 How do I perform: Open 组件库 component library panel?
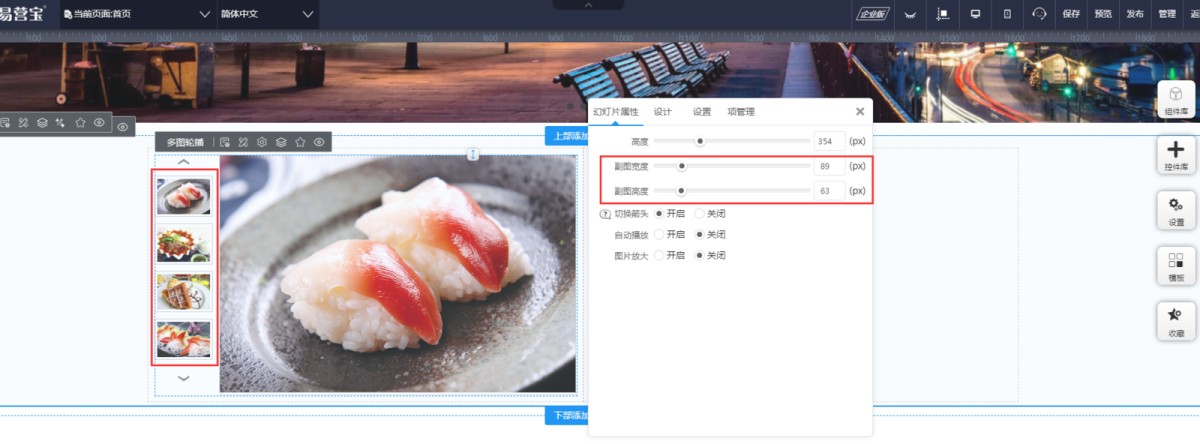1177,101
